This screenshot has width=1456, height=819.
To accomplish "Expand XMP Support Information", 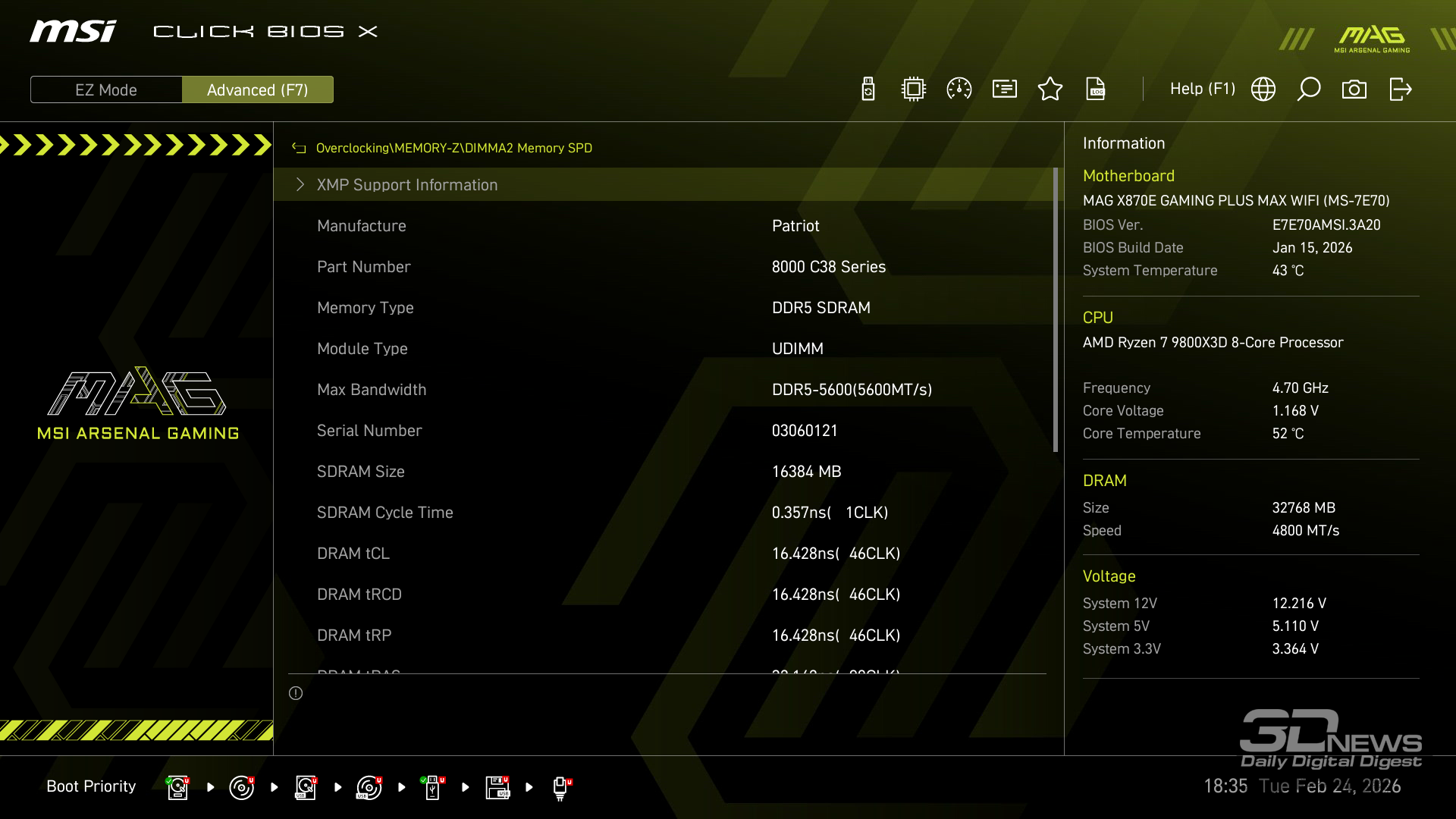I will click(406, 185).
